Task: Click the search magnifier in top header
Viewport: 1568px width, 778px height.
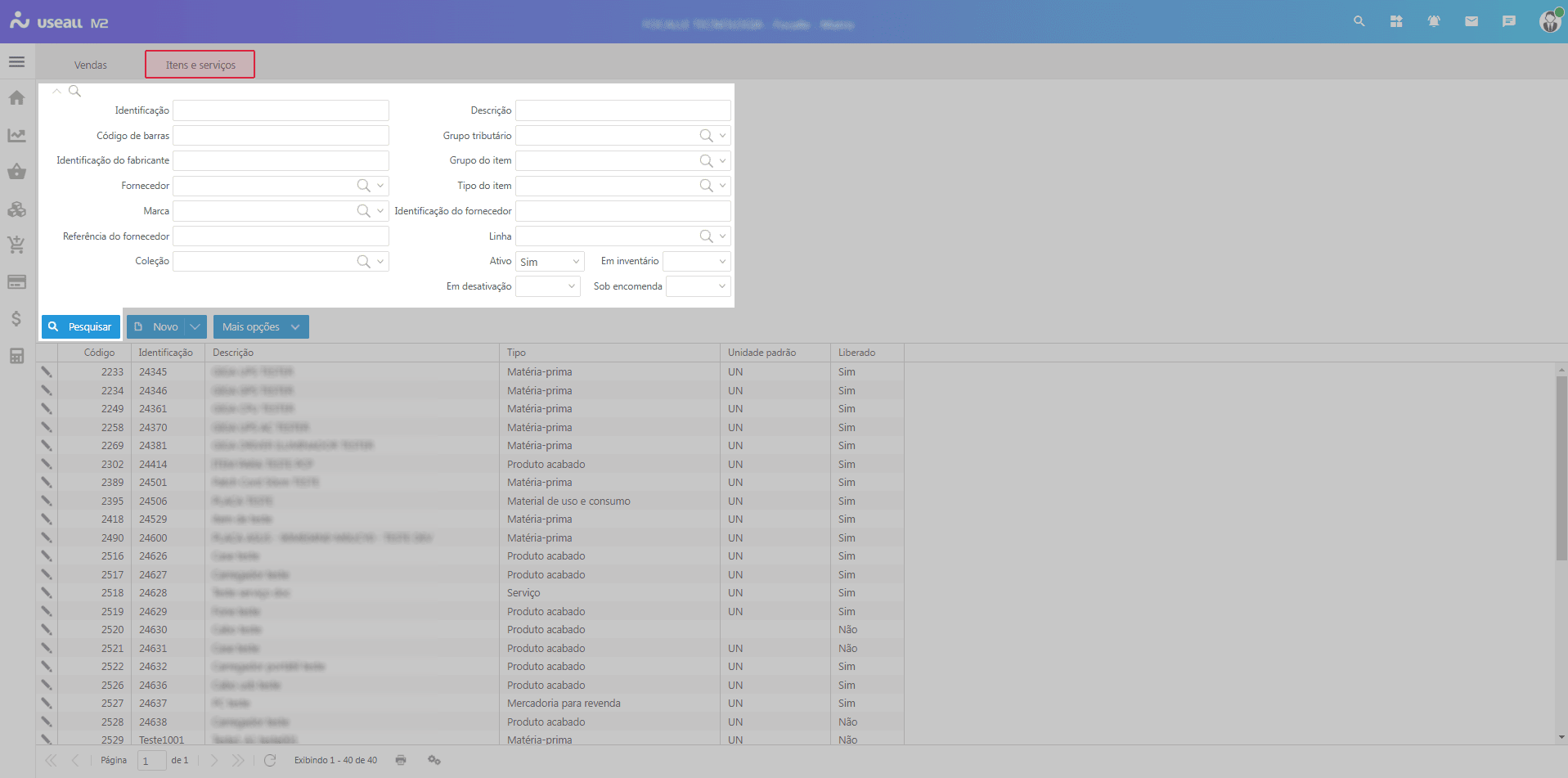Action: click(1359, 21)
